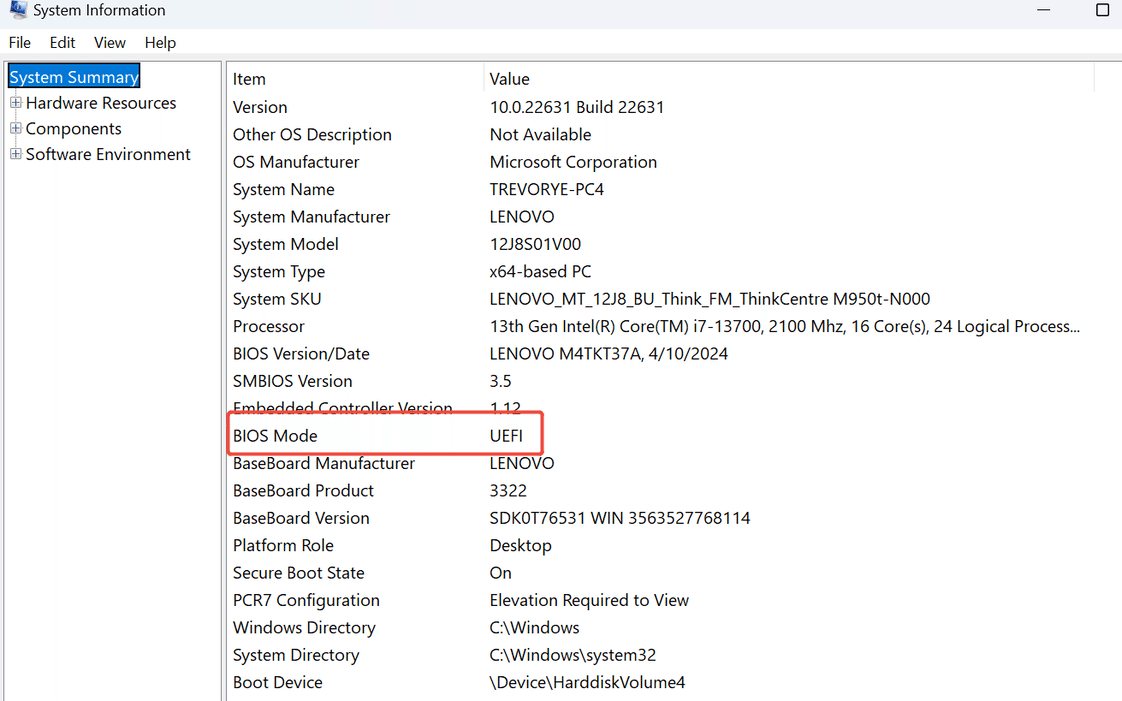Maximize the System Information window
The height and width of the screenshot is (701, 1122).
[1103, 10]
